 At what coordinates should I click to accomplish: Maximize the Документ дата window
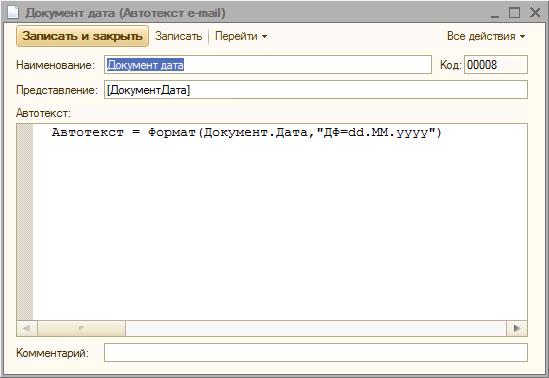pos(514,13)
